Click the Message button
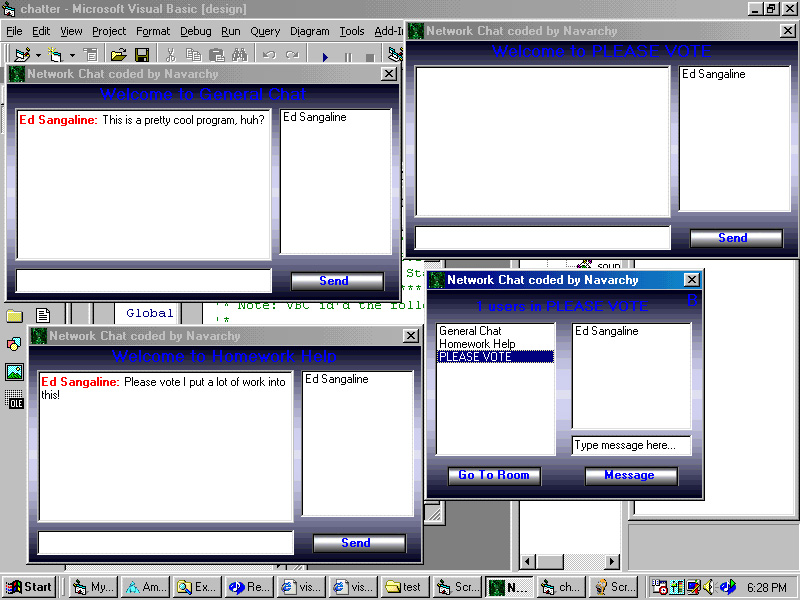800x600 pixels. [x=629, y=475]
